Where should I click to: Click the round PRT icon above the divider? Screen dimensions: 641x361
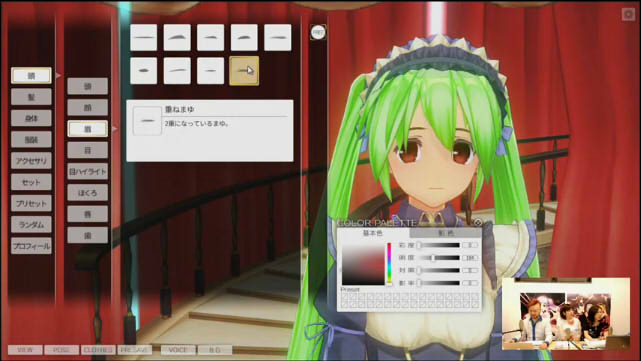coord(318,32)
